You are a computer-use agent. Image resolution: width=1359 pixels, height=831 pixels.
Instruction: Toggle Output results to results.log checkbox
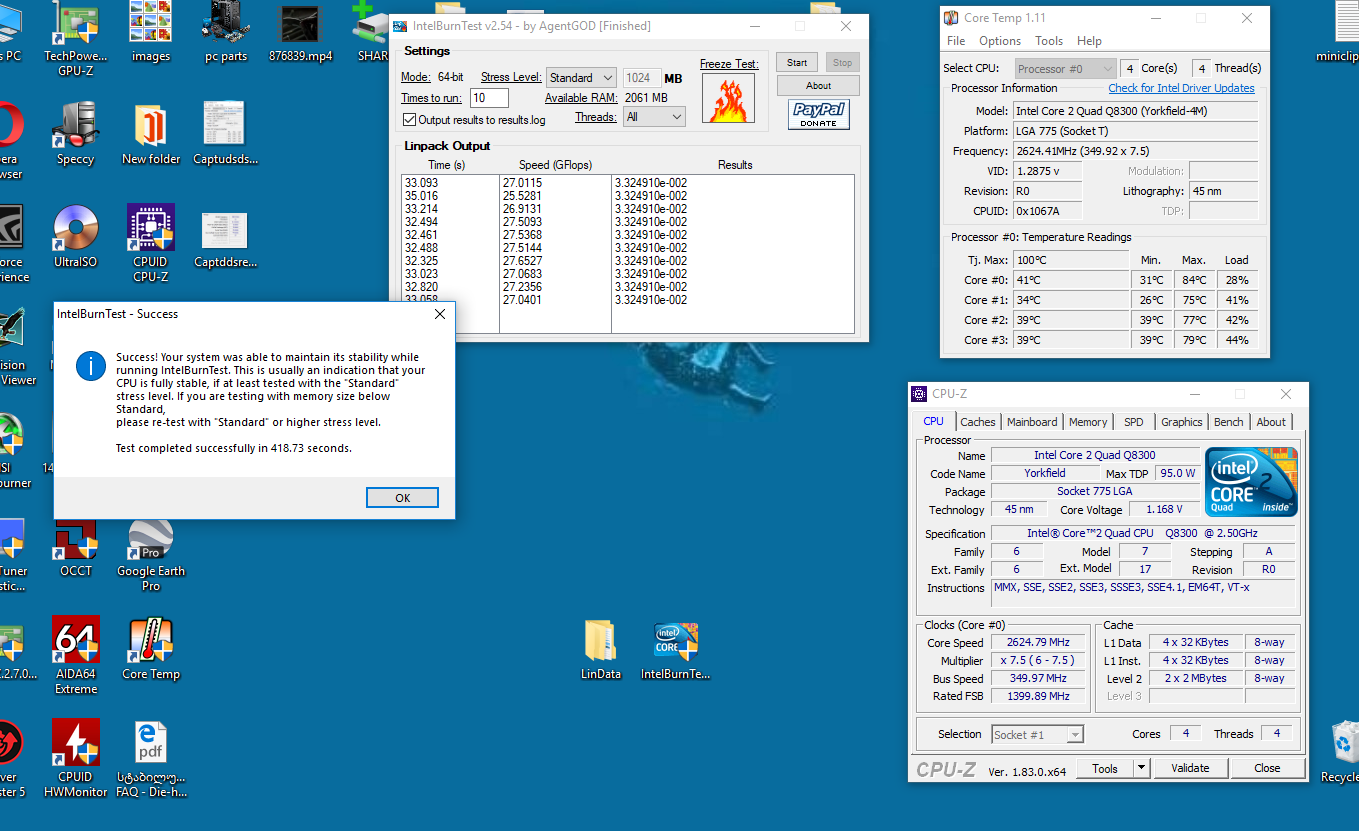pos(409,120)
